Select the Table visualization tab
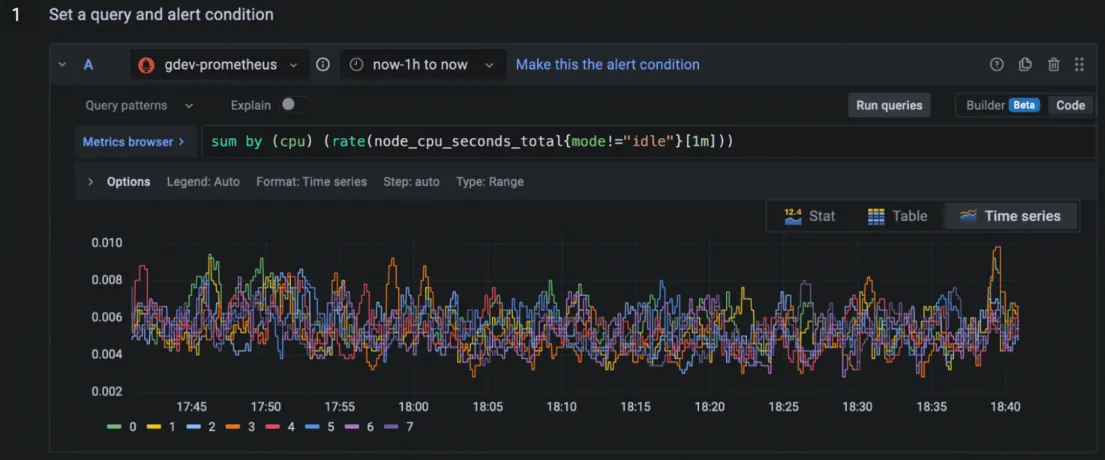 pos(897,216)
